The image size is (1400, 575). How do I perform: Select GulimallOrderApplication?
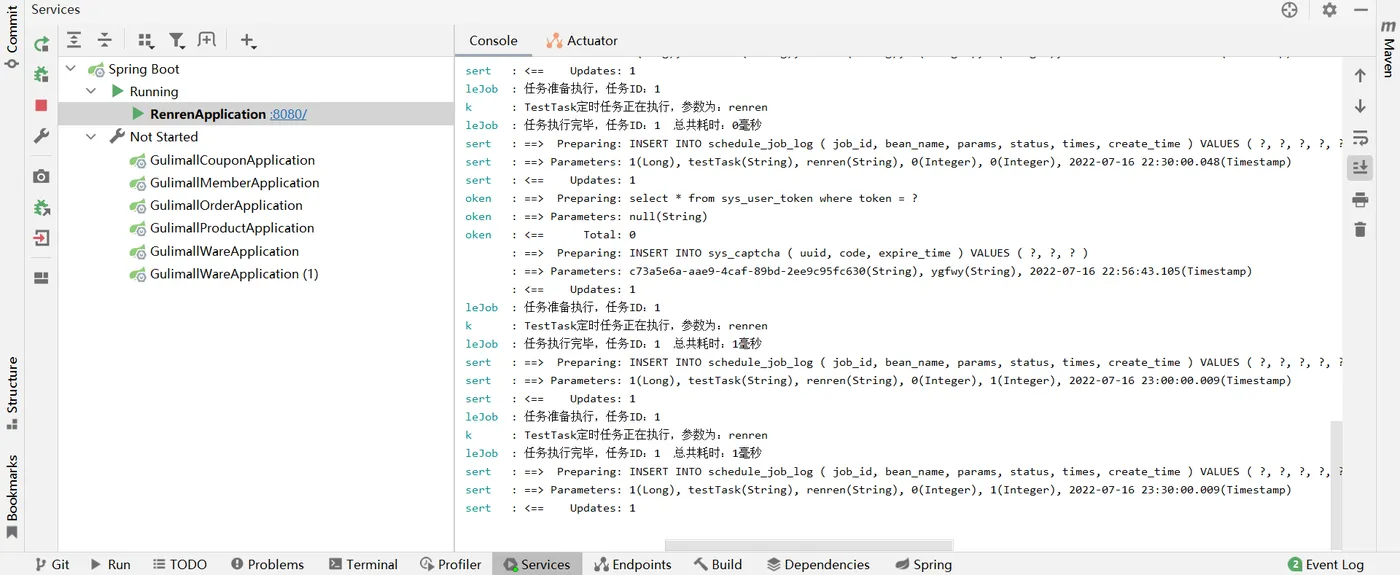226,206
